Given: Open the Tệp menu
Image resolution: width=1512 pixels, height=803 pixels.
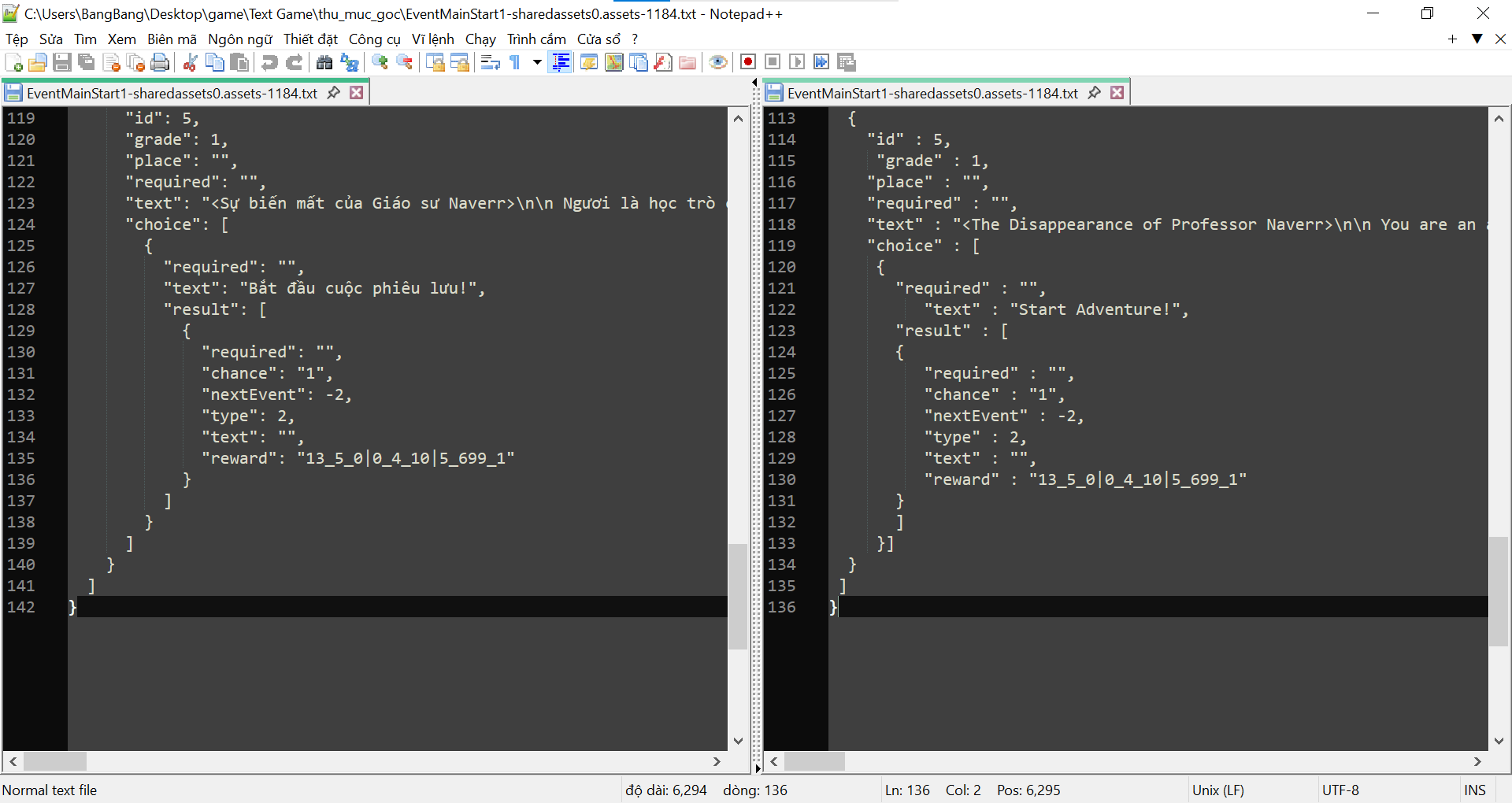Looking at the screenshot, I should [x=17, y=39].
